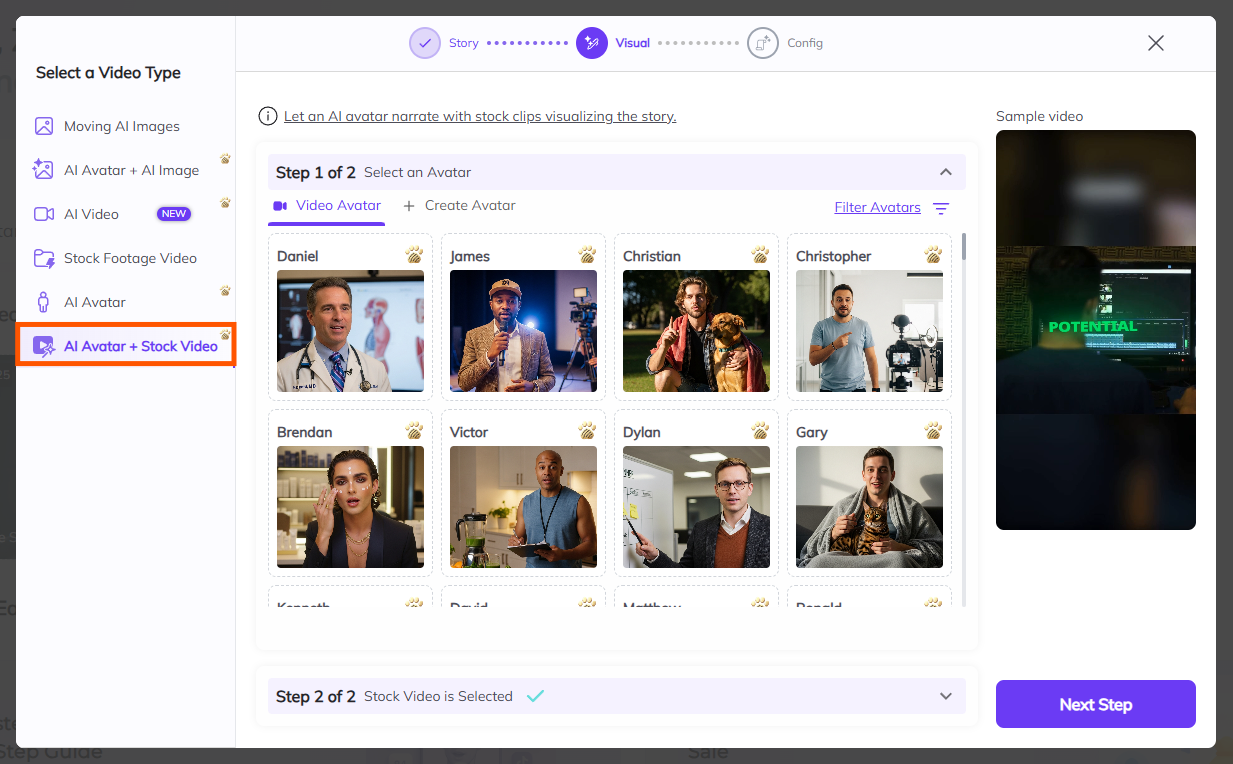1233x764 pixels.
Task: Select Daniel doctor avatar thumbnail
Action: point(350,331)
